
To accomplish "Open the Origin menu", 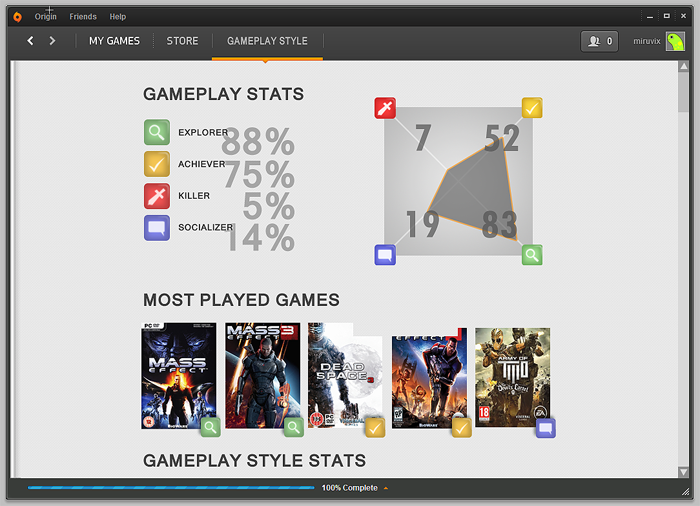I will coord(46,17).
